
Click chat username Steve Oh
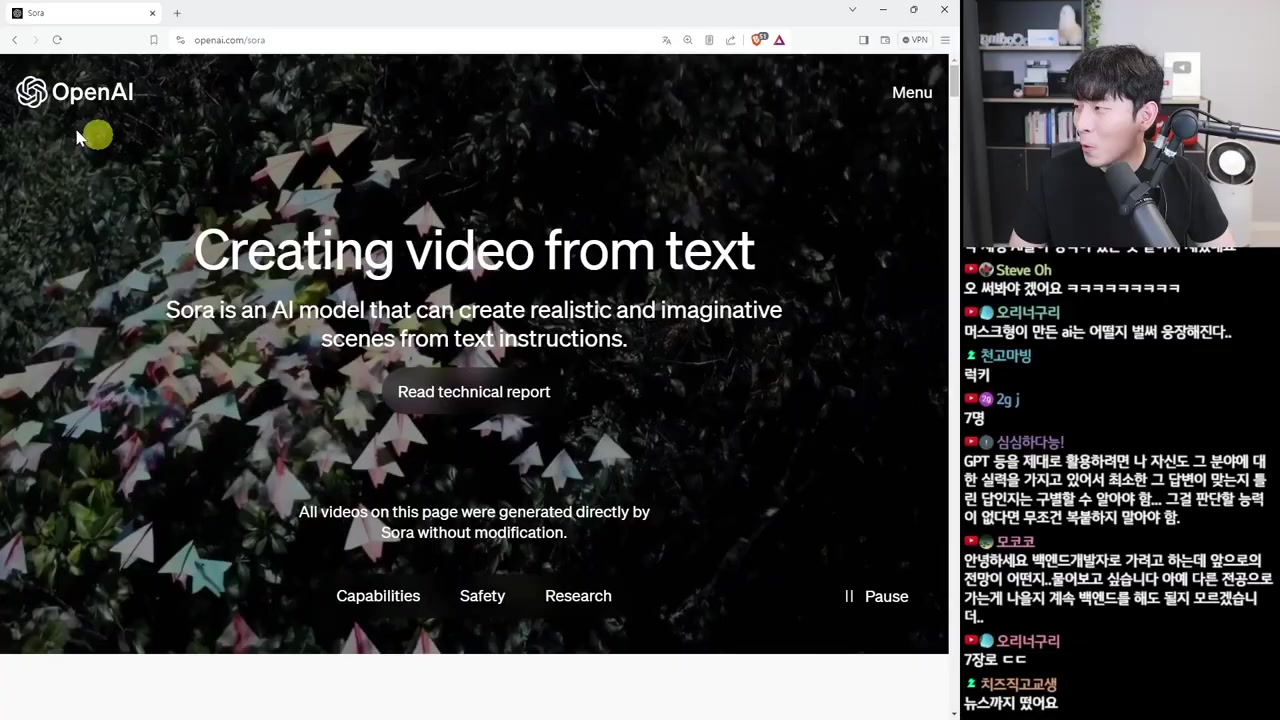click(1023, 270)
